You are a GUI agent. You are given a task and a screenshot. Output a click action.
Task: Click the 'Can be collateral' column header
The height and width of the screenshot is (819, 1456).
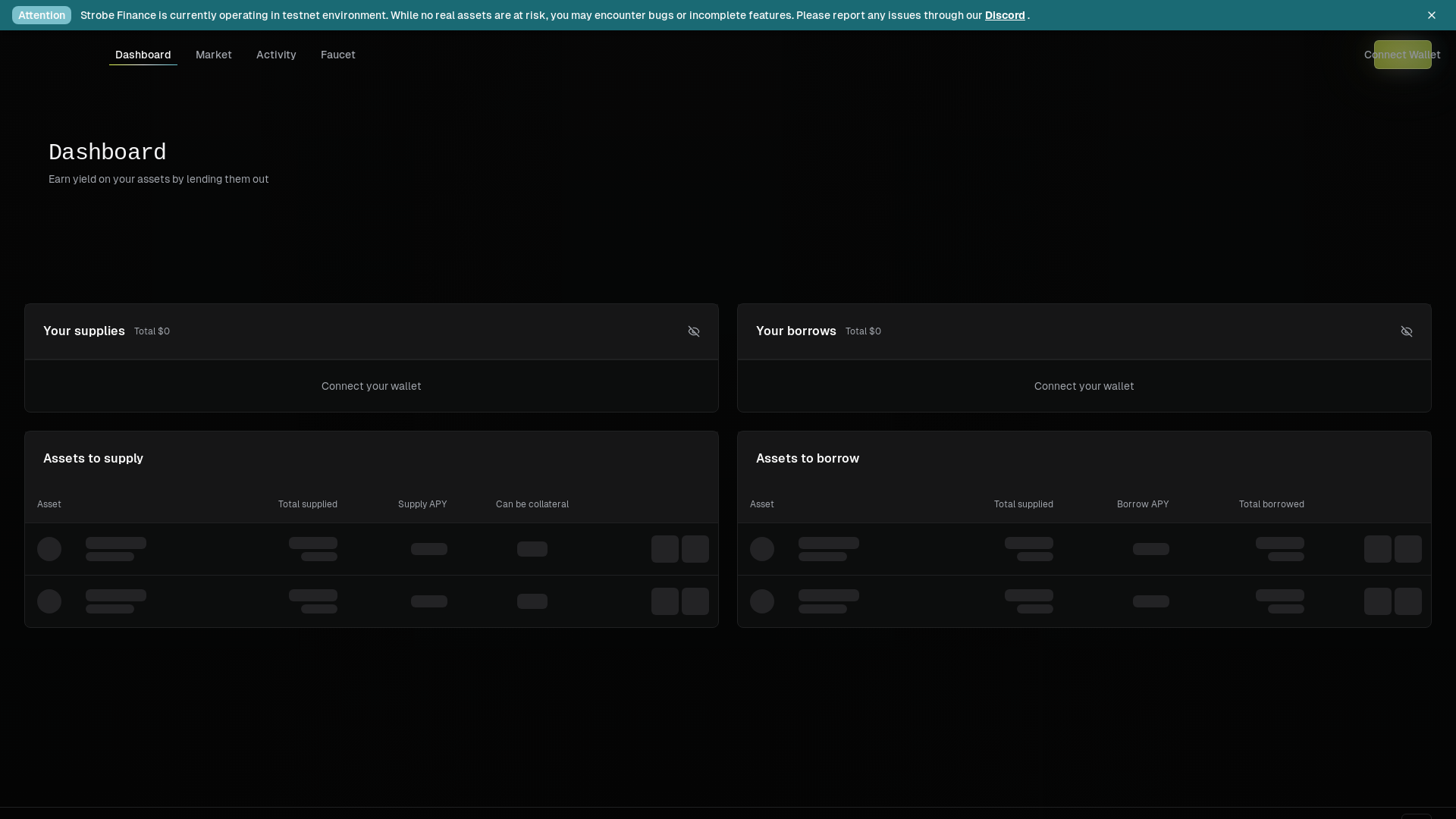(x=532, y=504)
